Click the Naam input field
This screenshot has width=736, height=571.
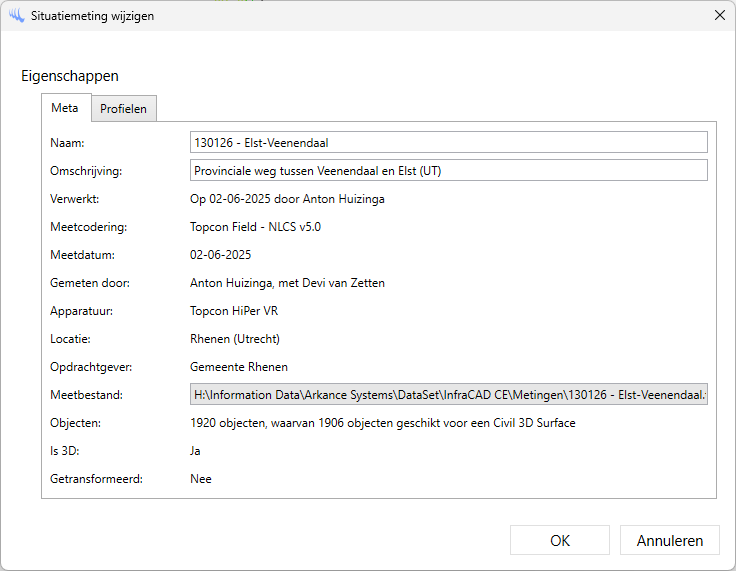448,143
